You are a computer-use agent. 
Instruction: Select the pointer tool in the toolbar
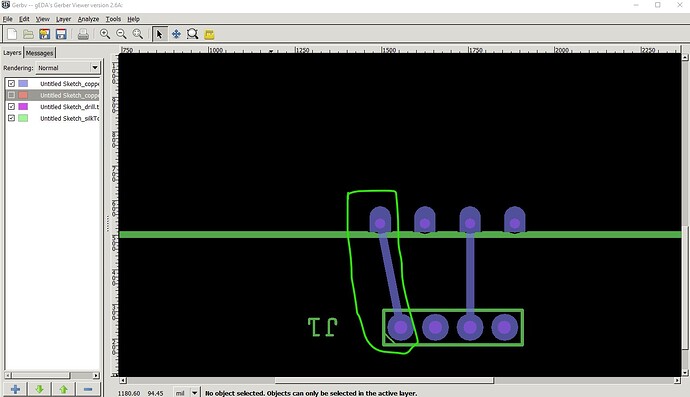click(x=159, y=34)
